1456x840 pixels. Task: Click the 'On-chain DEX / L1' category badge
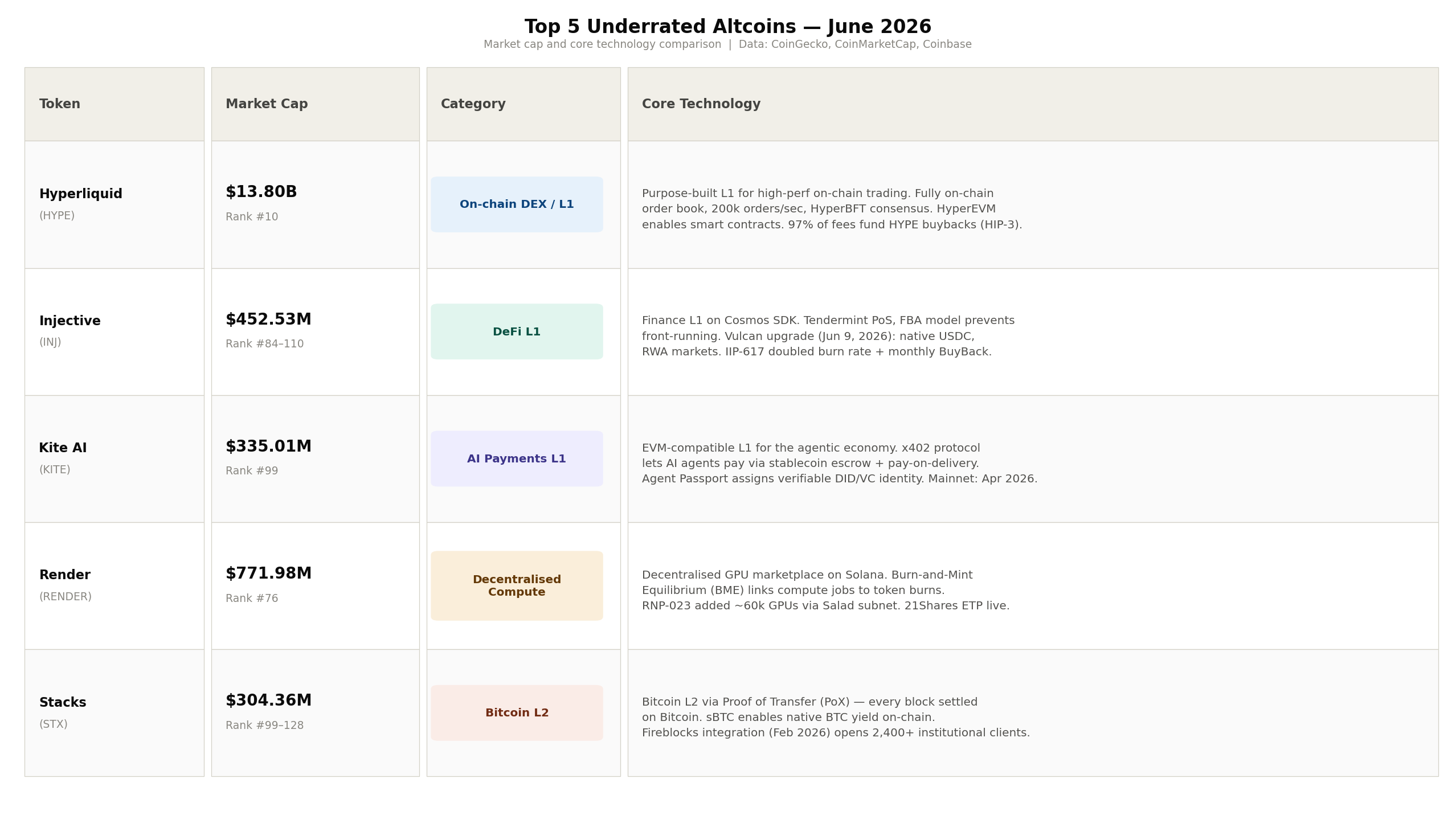click(517, 204)
